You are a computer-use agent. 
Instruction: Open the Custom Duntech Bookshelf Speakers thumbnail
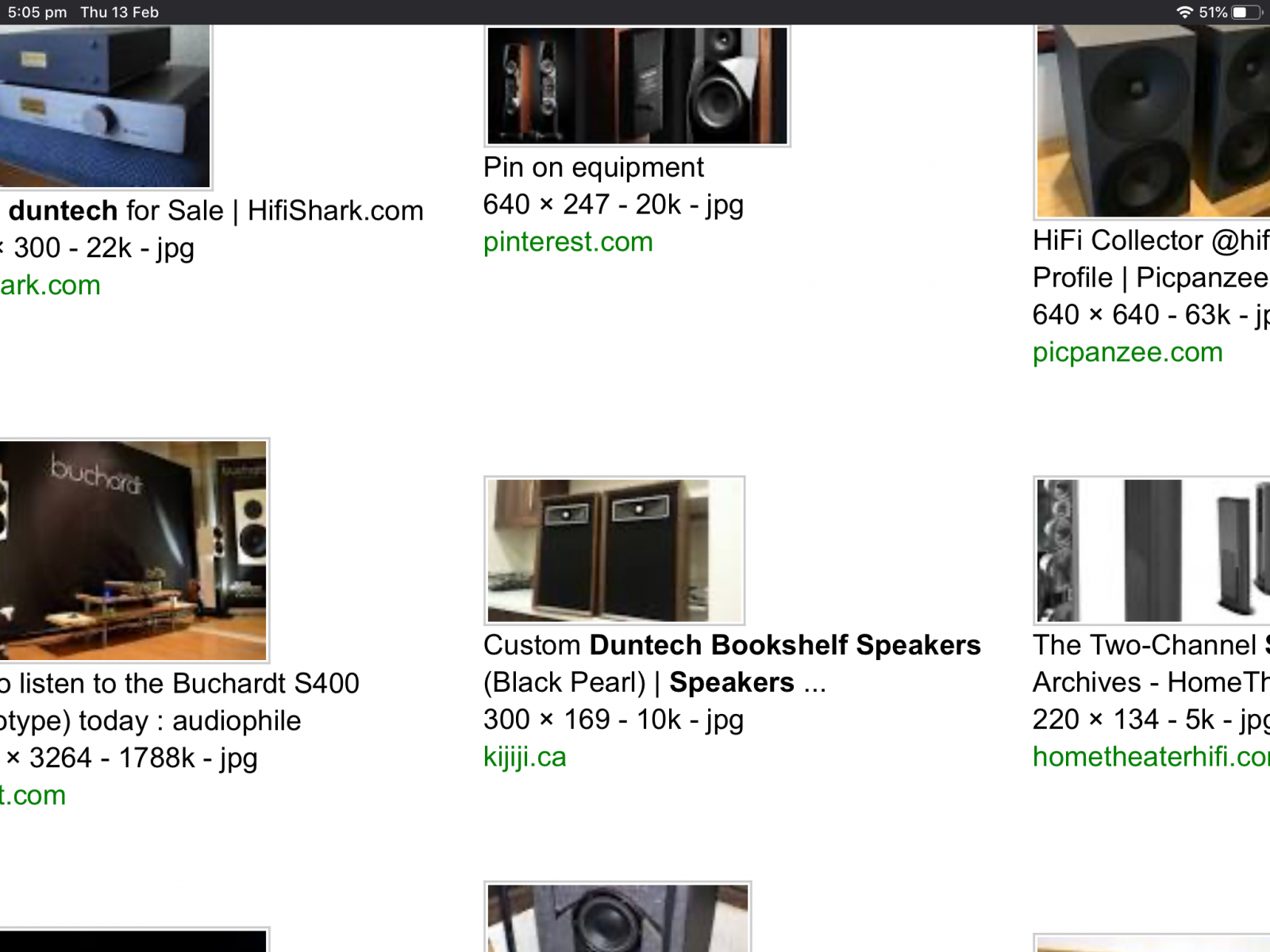pyautogui.click(x=614, y=551)
